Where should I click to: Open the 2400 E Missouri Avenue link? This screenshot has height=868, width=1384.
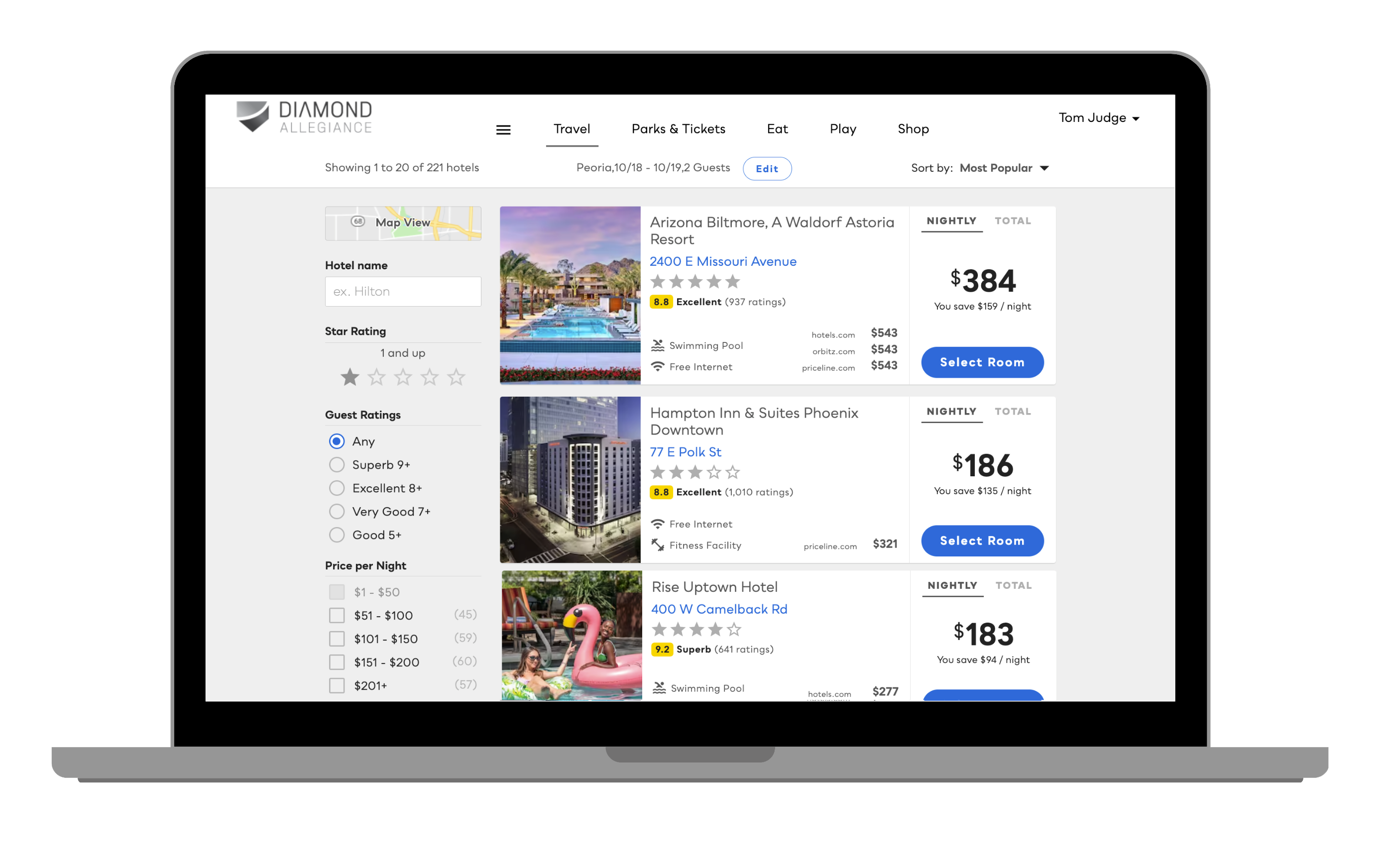coord(722,261)
